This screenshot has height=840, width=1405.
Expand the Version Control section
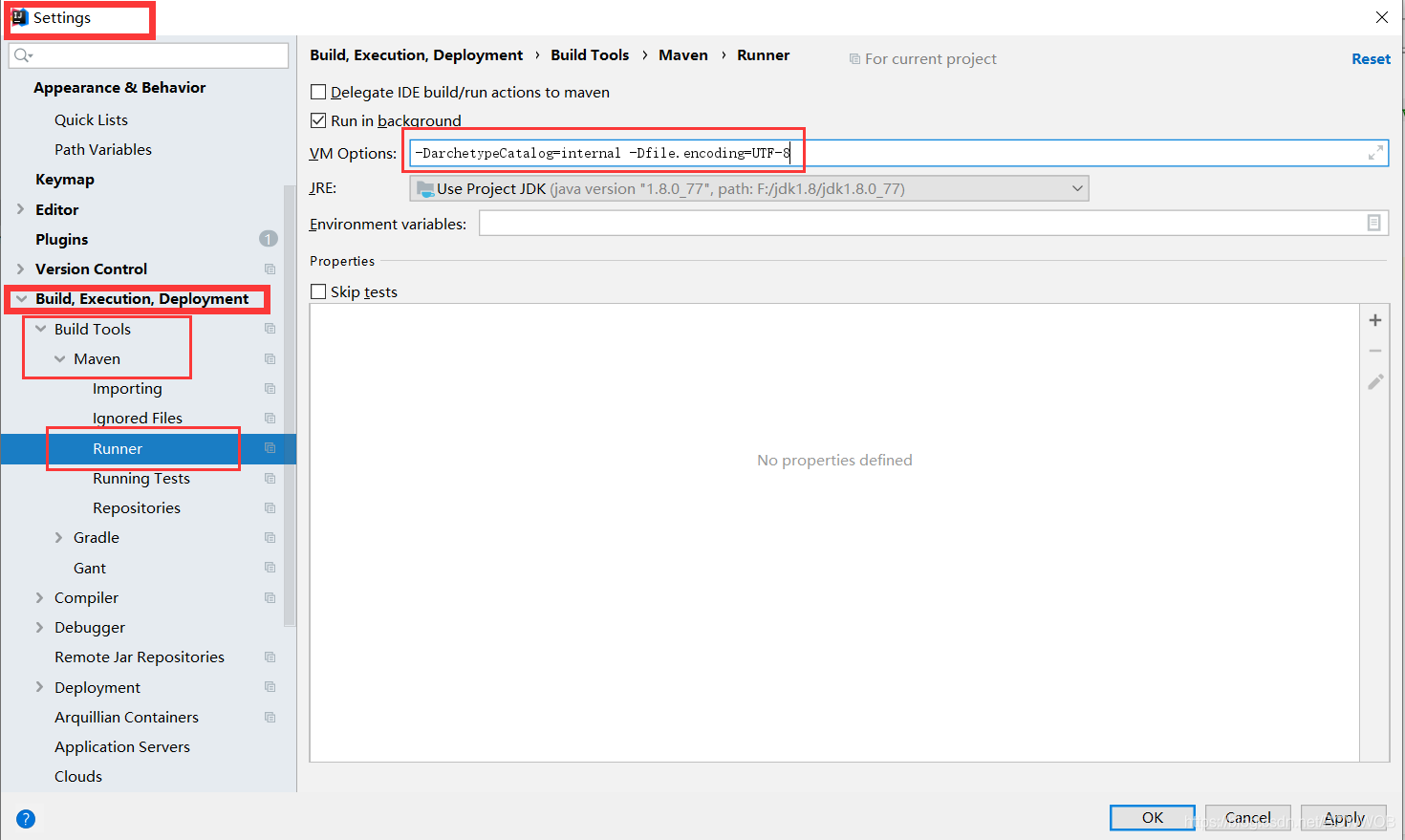[x=20, y=269]
